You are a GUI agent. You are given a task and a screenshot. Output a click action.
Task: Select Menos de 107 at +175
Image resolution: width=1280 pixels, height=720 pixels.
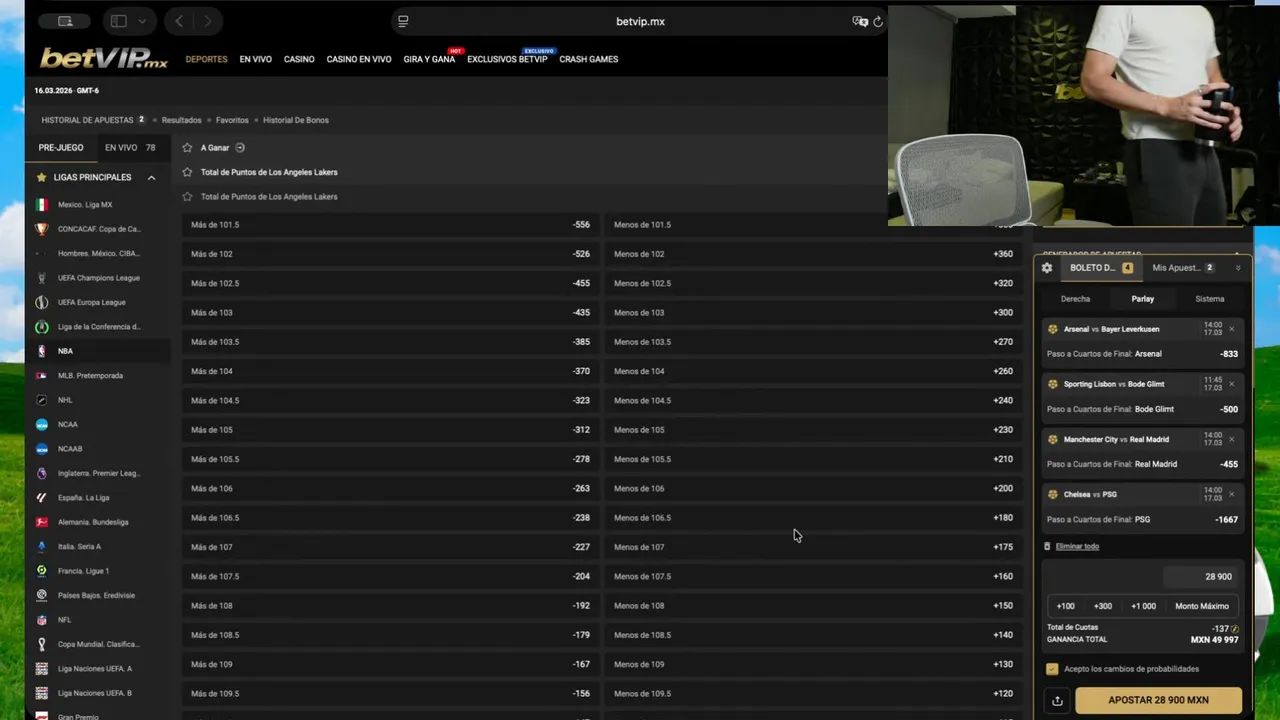tap(813, 547)
